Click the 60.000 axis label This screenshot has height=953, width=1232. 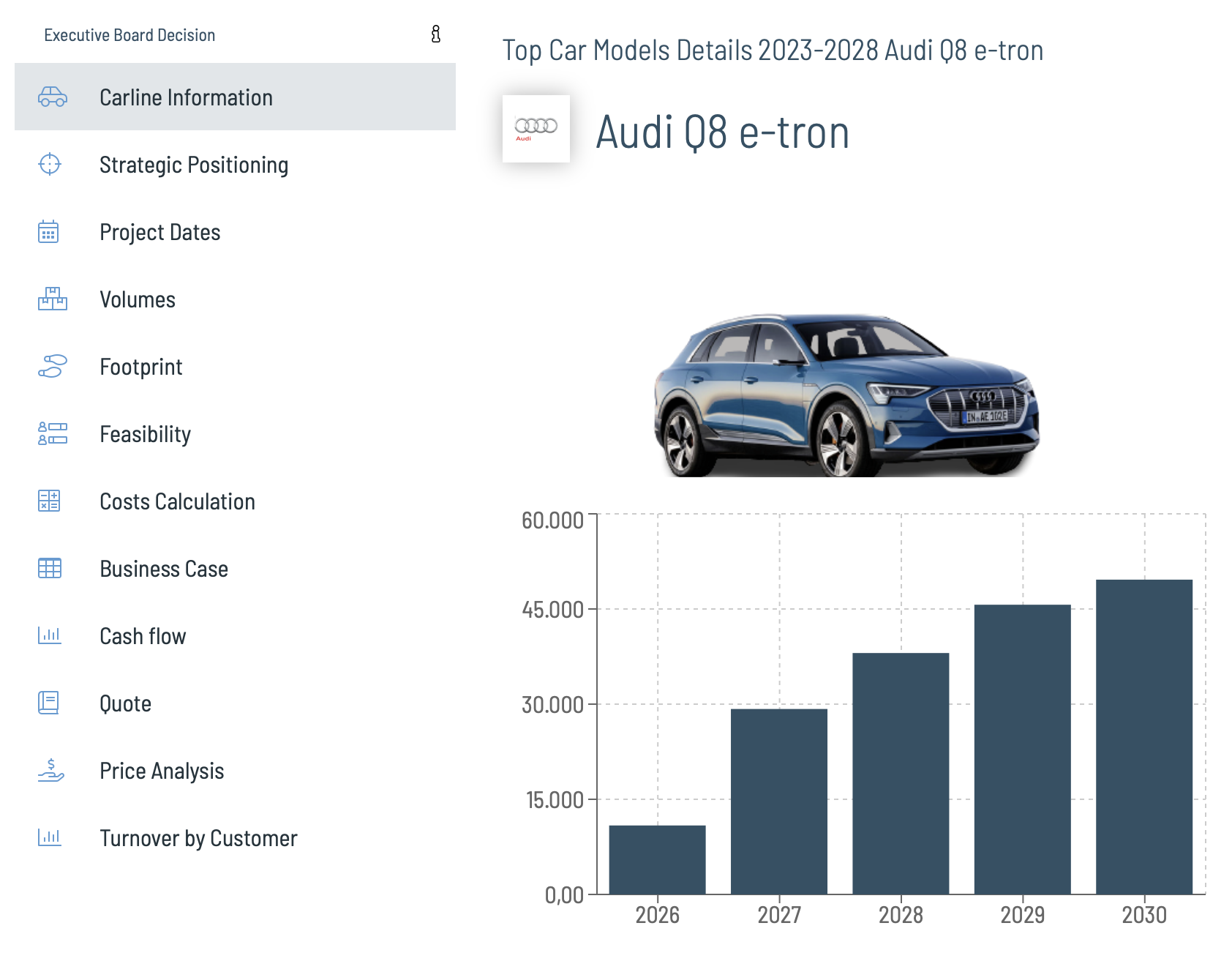(x=552, y=520)
